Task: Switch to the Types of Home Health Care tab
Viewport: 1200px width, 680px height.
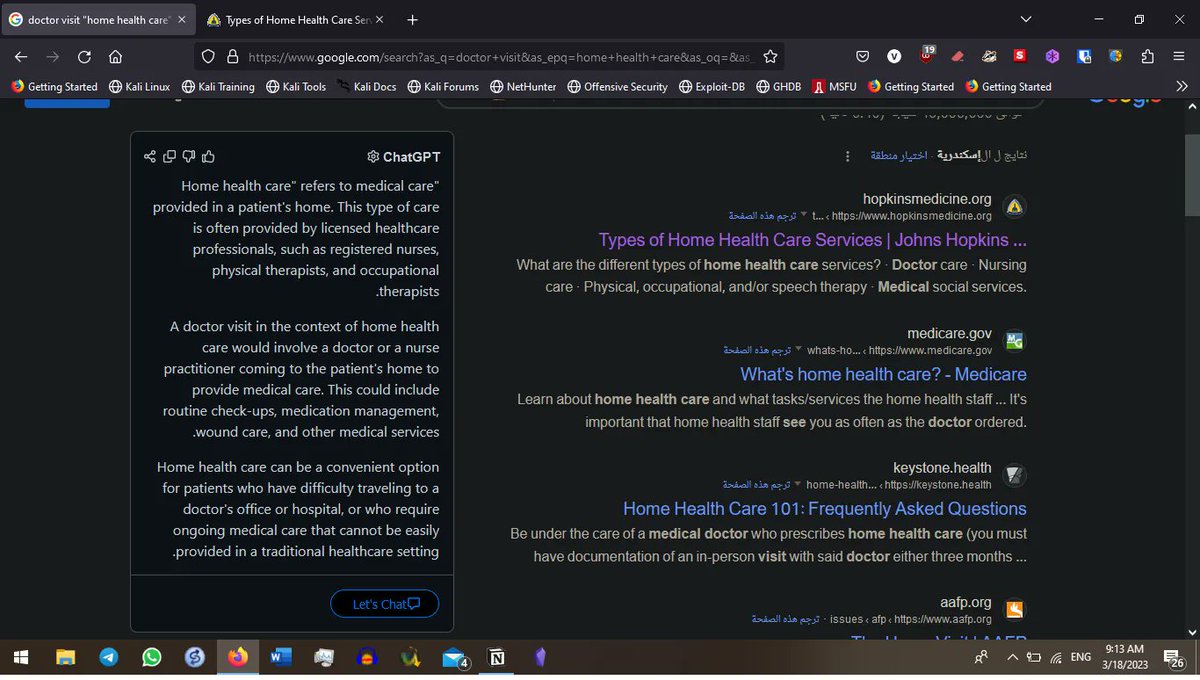Action: [296, 20]
